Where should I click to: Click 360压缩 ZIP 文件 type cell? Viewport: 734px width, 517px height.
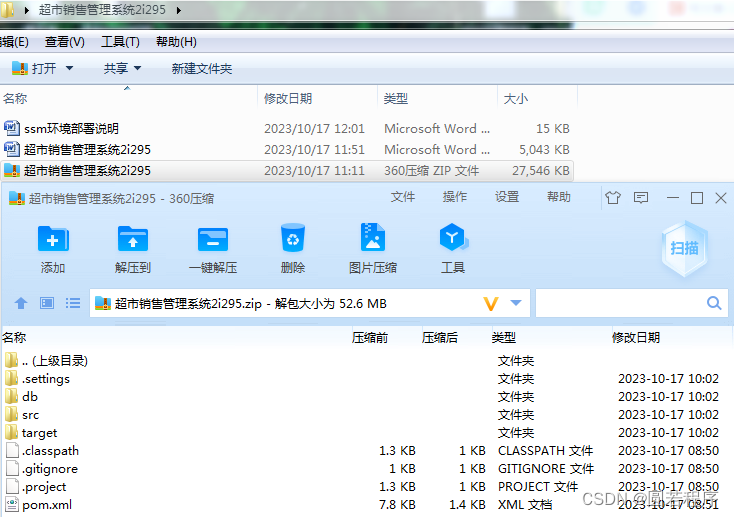[432, 171]
